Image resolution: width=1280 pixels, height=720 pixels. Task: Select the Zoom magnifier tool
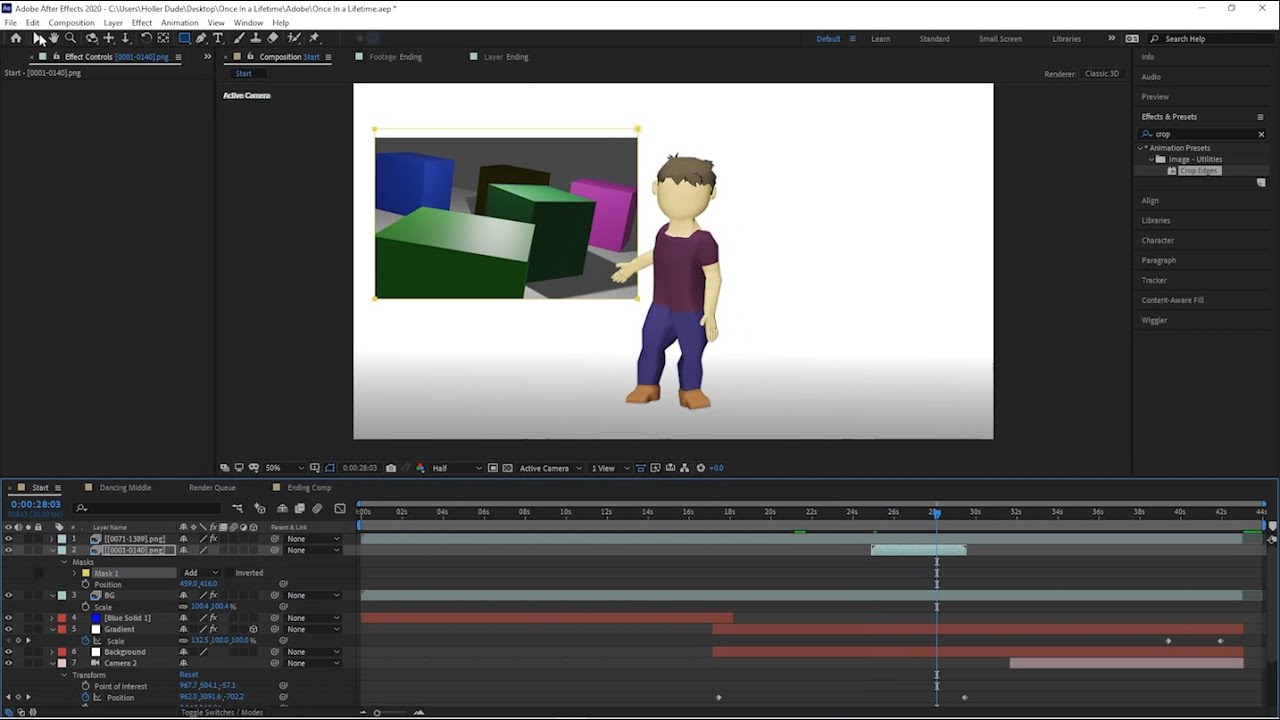70,38
